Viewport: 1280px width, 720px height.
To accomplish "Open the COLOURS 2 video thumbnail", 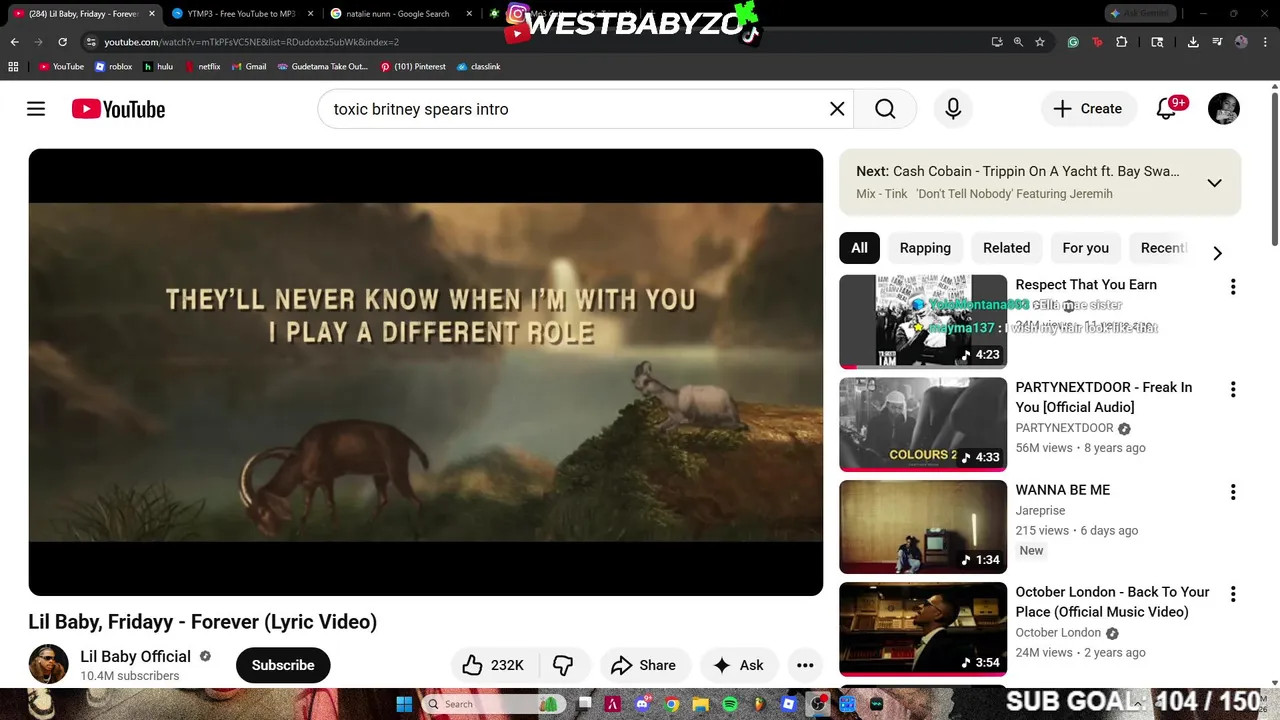I will (923, 424).
